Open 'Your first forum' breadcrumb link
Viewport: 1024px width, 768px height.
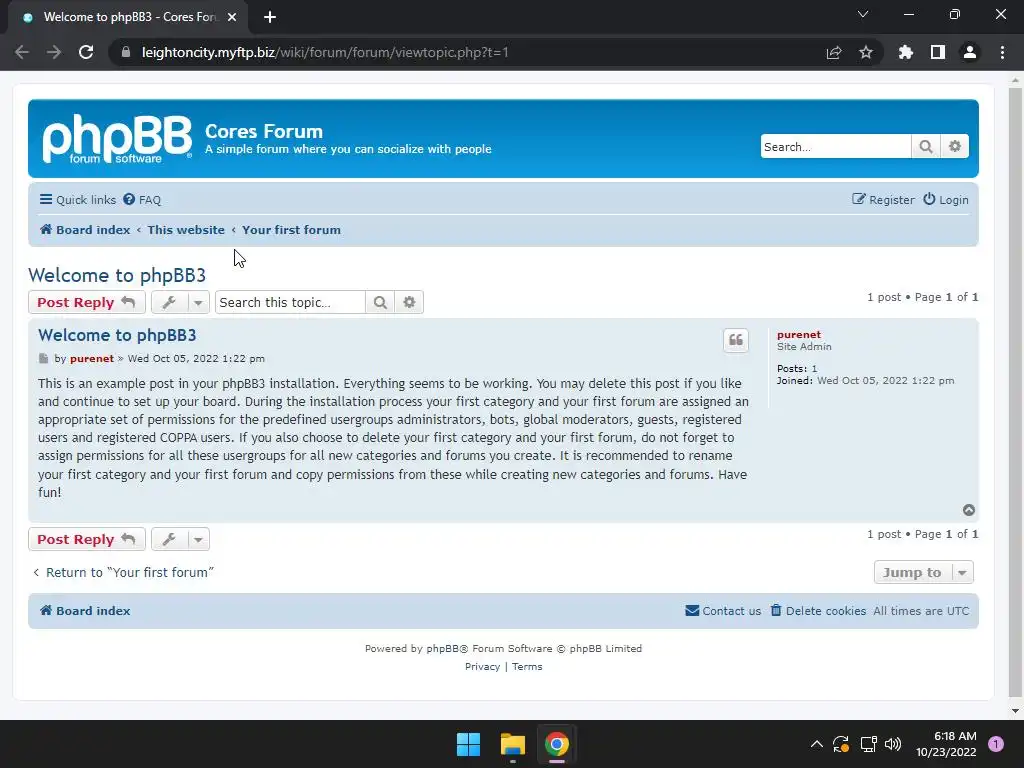click(x=291, y=230)
